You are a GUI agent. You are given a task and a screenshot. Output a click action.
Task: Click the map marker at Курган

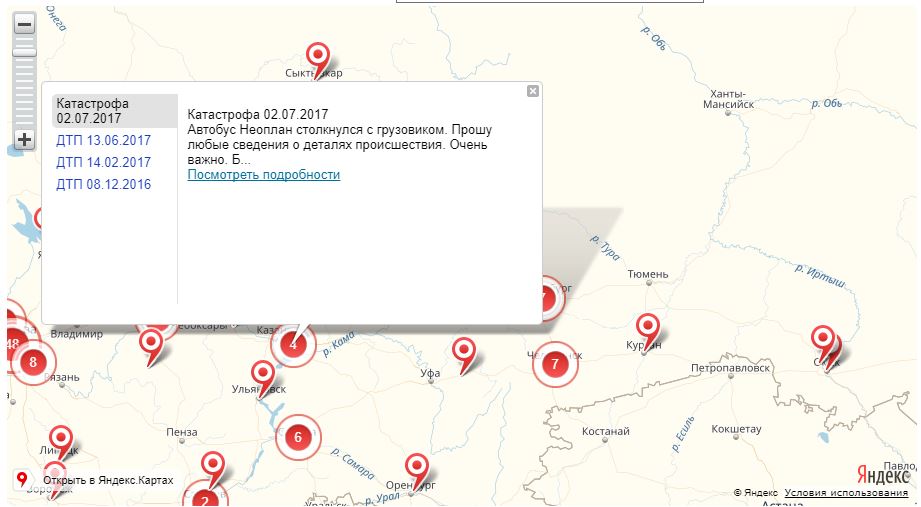(648, 327)
